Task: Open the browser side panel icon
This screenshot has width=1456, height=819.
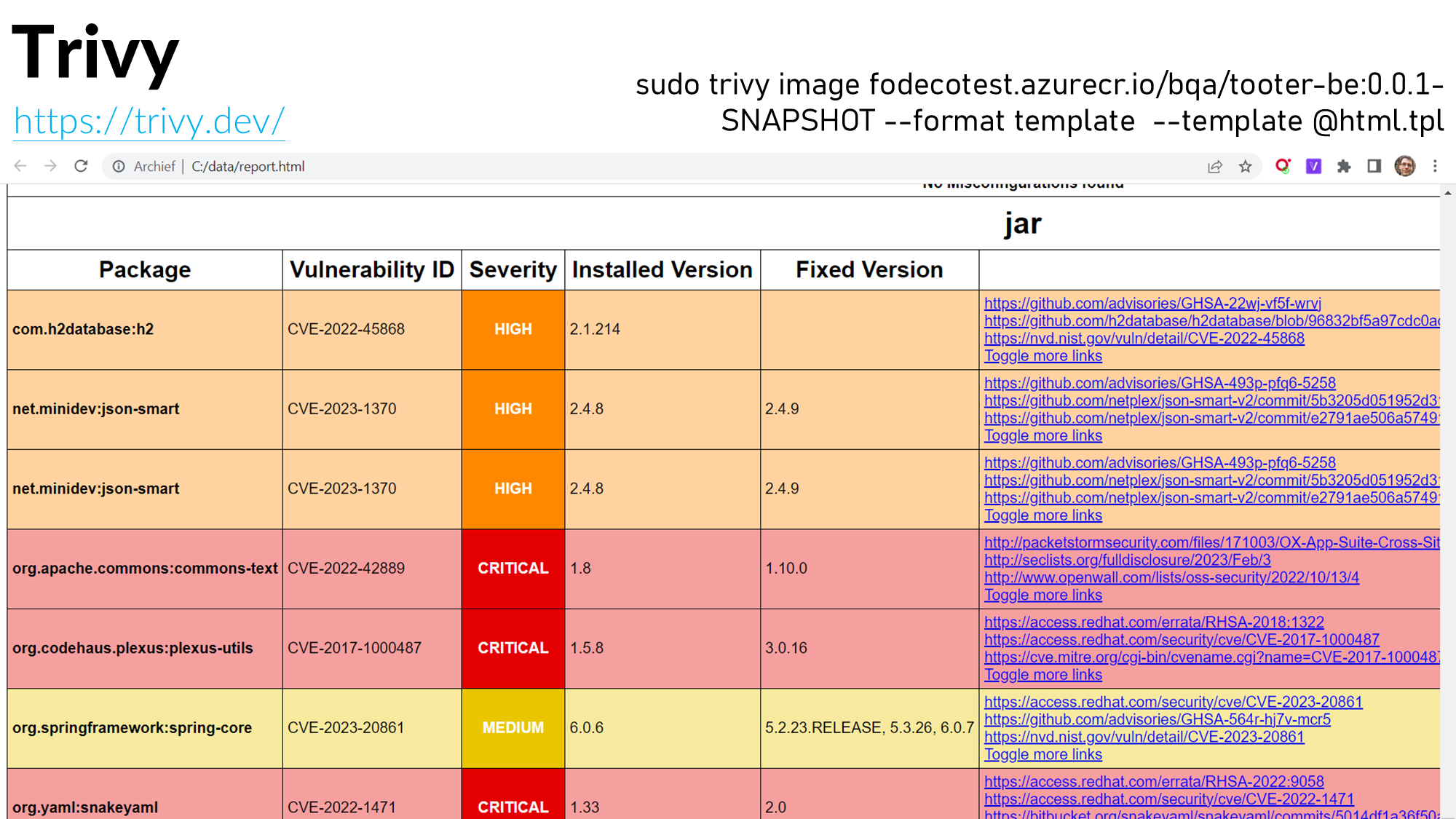Action: [1374, 167]
